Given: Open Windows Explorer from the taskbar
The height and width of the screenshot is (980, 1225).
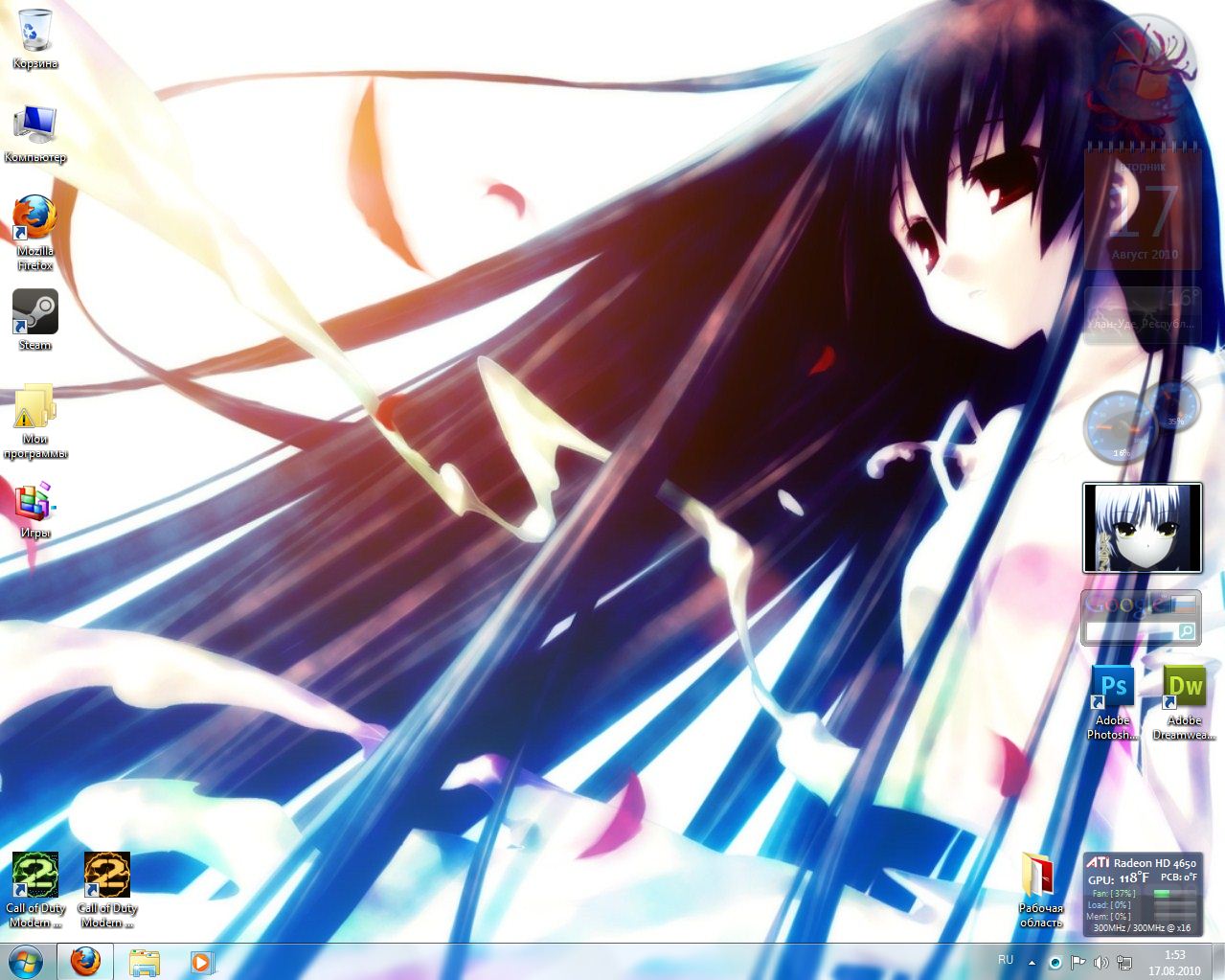Looking at the screenshot, I should tap(145, 961).
